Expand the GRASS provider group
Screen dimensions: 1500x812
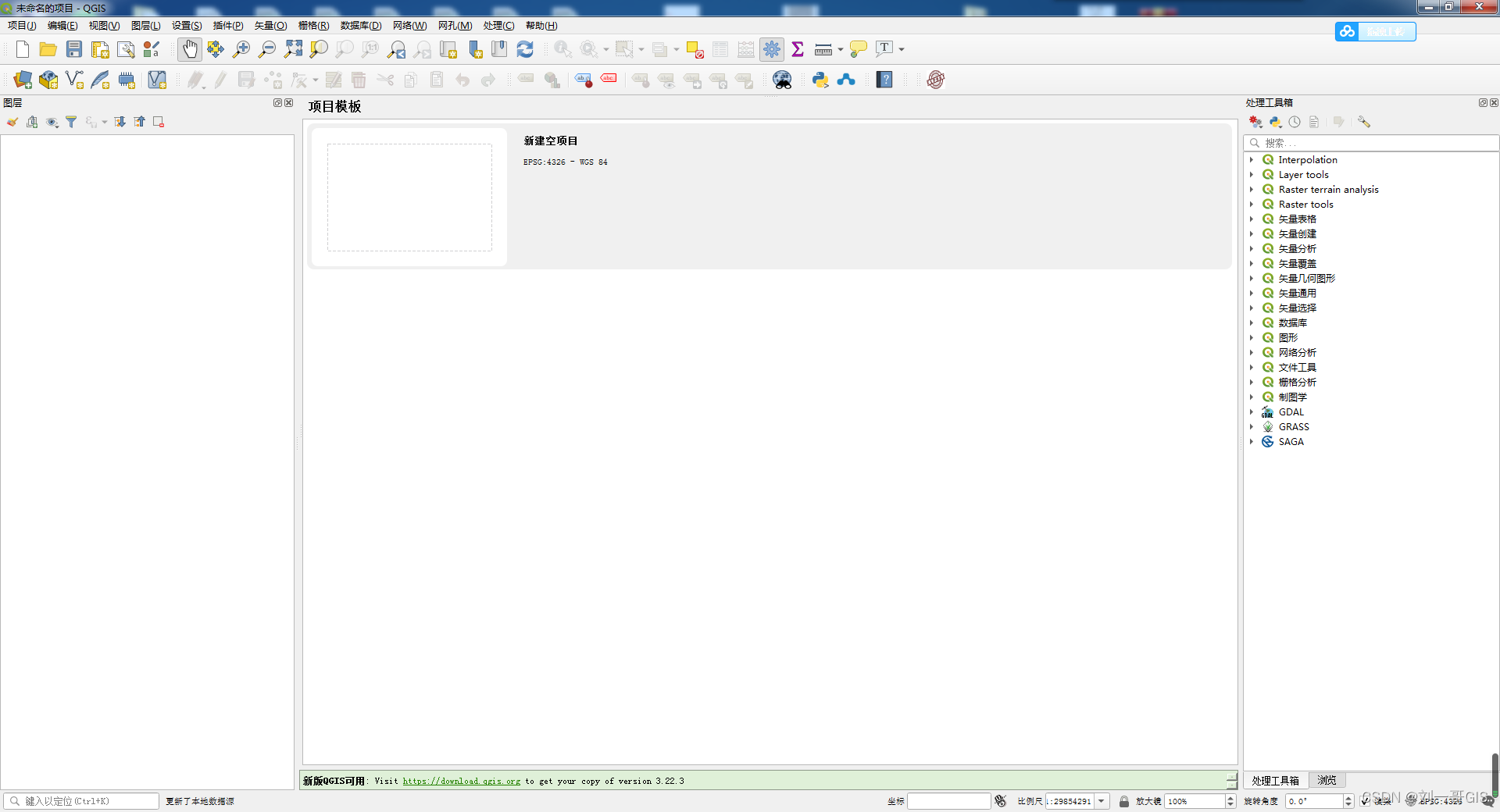click(x=1252, y=427)
